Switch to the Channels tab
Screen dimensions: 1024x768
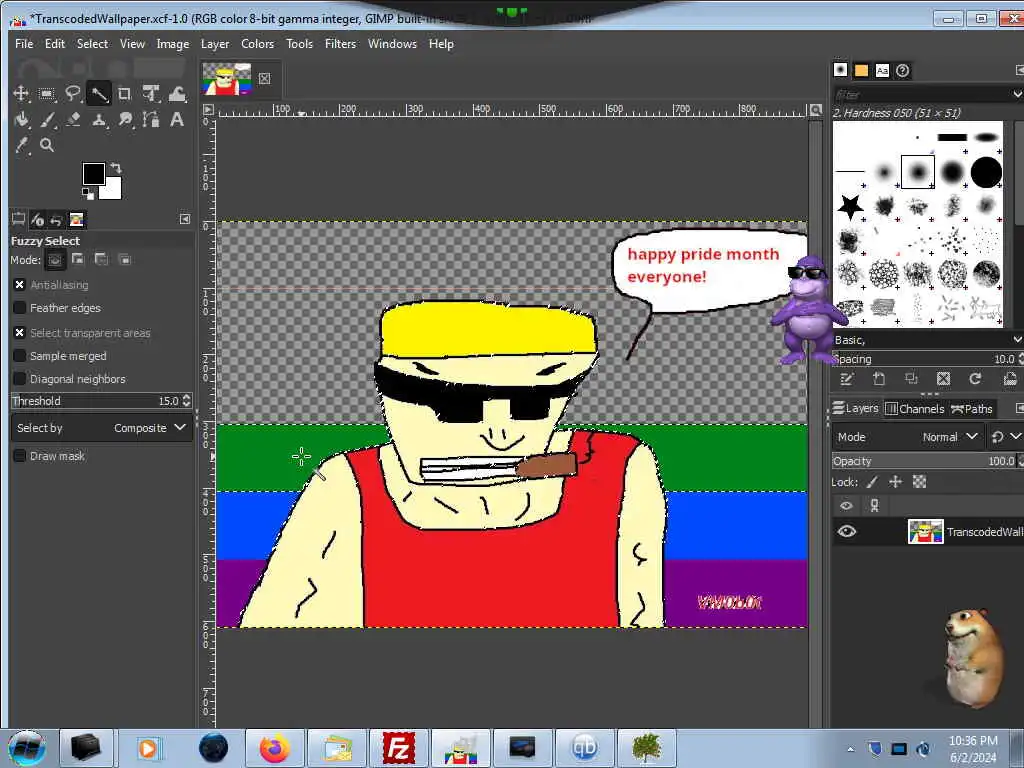[914, 409]
